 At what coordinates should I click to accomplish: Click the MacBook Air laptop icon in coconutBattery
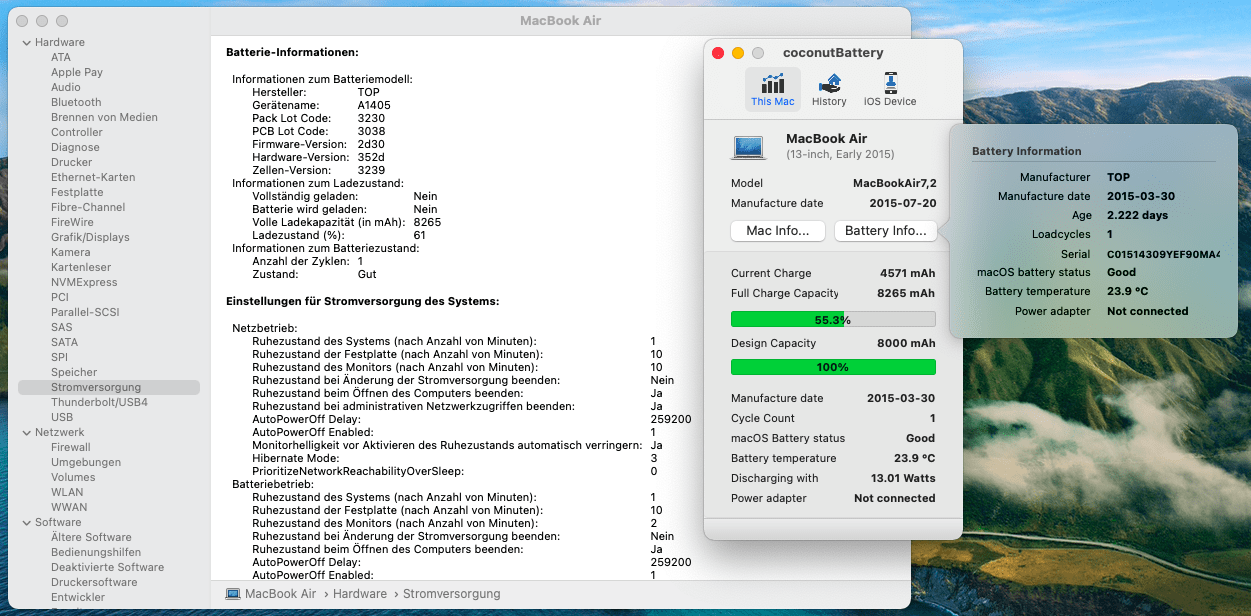(x=748, y=146)
